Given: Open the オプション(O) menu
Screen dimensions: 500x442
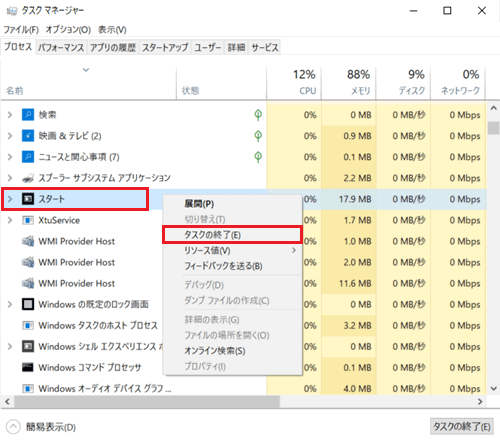Looking at the screenshot, I should (68, 30).
